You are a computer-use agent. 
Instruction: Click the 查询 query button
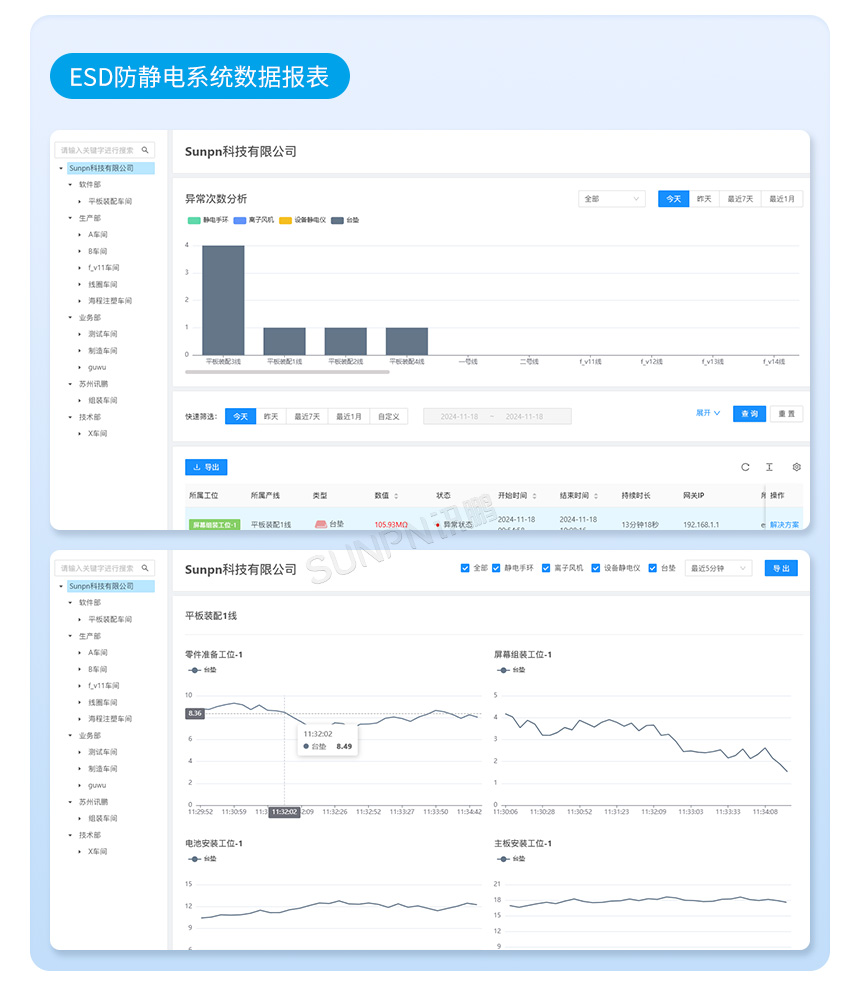748,413
